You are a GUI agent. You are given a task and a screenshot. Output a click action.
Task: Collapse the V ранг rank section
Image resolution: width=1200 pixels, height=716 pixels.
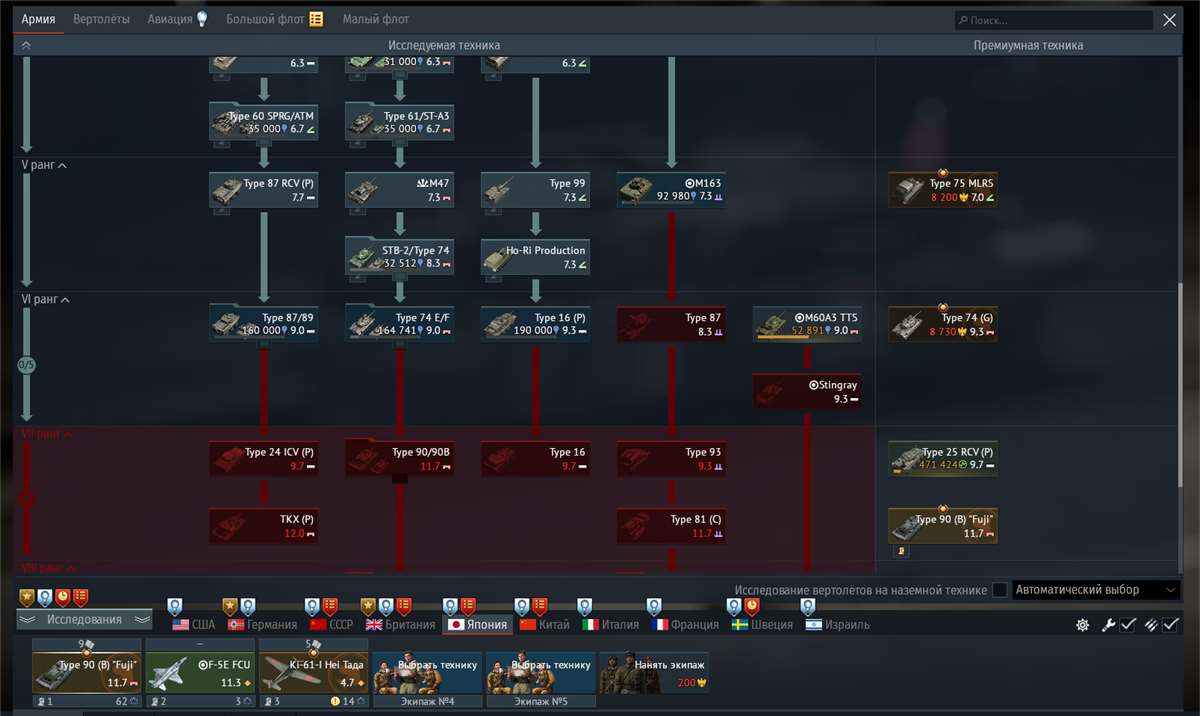pos(62,164)
